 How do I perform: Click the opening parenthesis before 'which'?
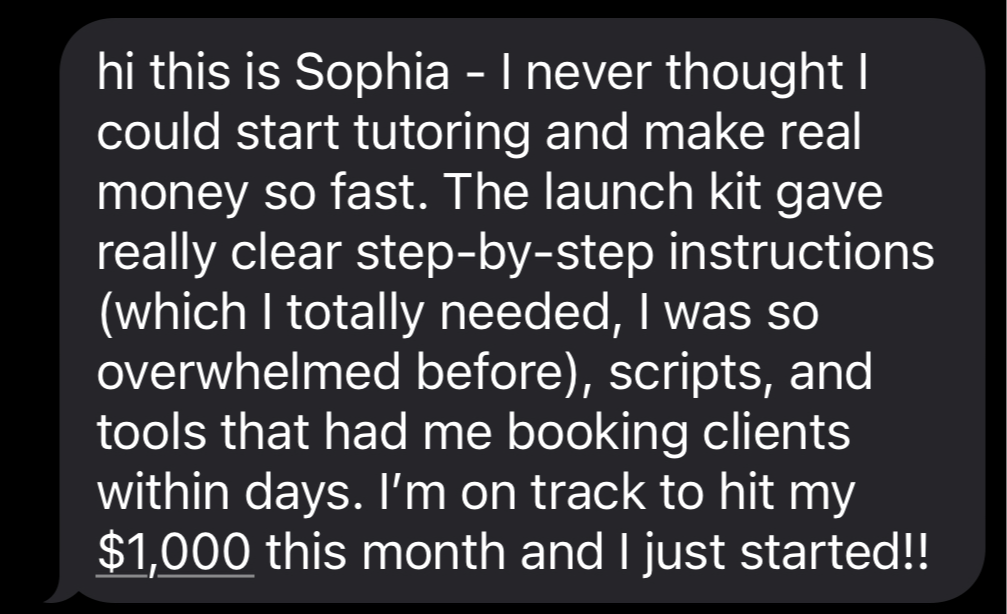pos(105,314)
